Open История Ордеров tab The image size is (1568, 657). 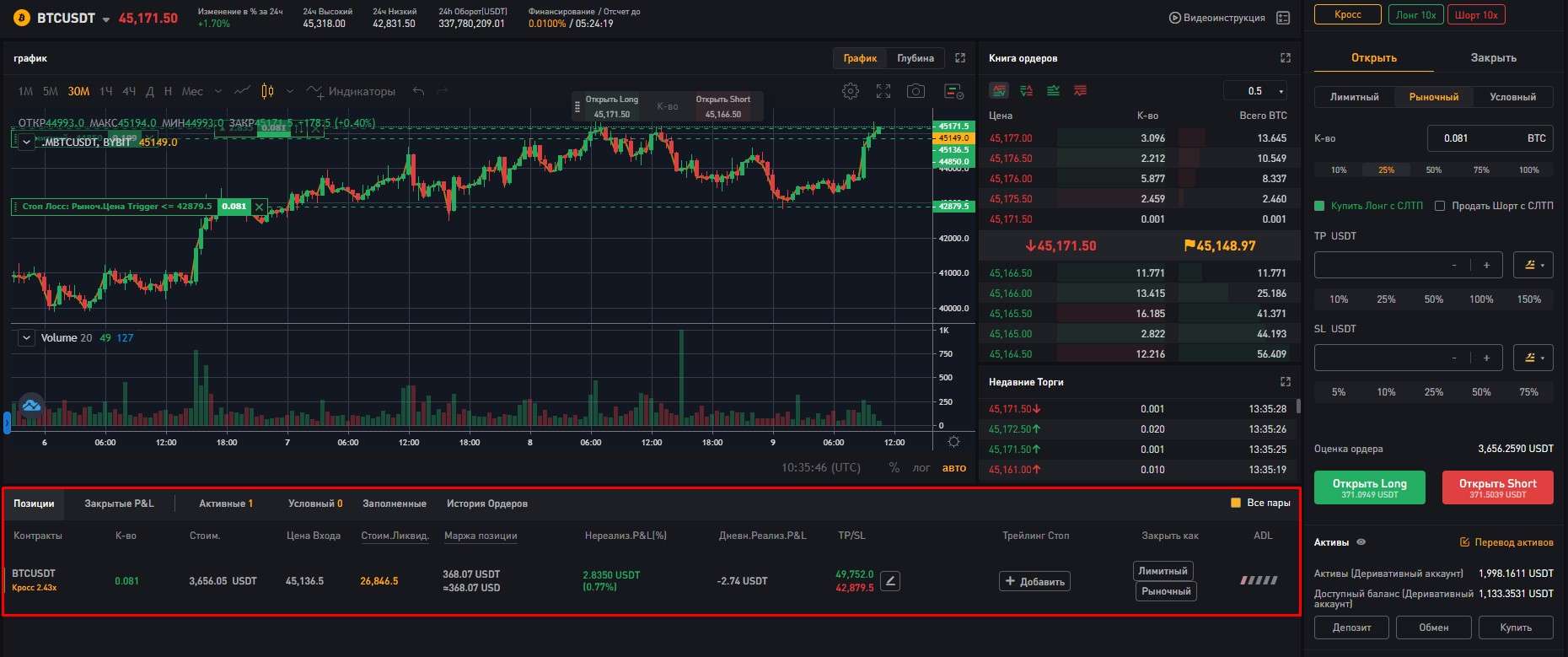tap(487, 504)
